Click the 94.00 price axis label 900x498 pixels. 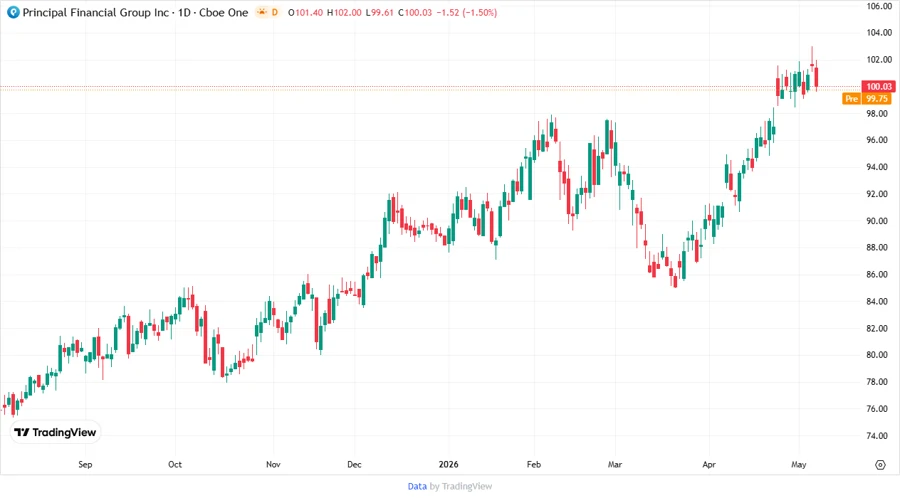click(879, 167)
